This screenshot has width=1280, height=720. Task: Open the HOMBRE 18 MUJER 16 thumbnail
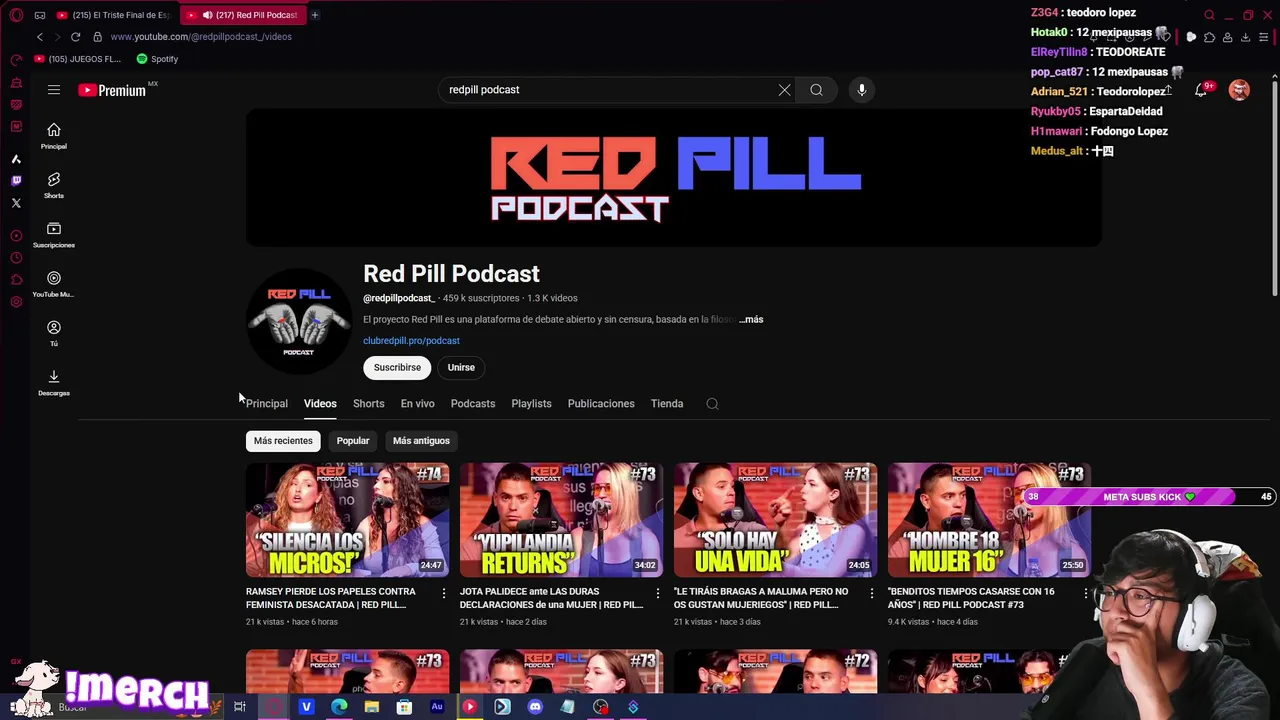point(989,520)
